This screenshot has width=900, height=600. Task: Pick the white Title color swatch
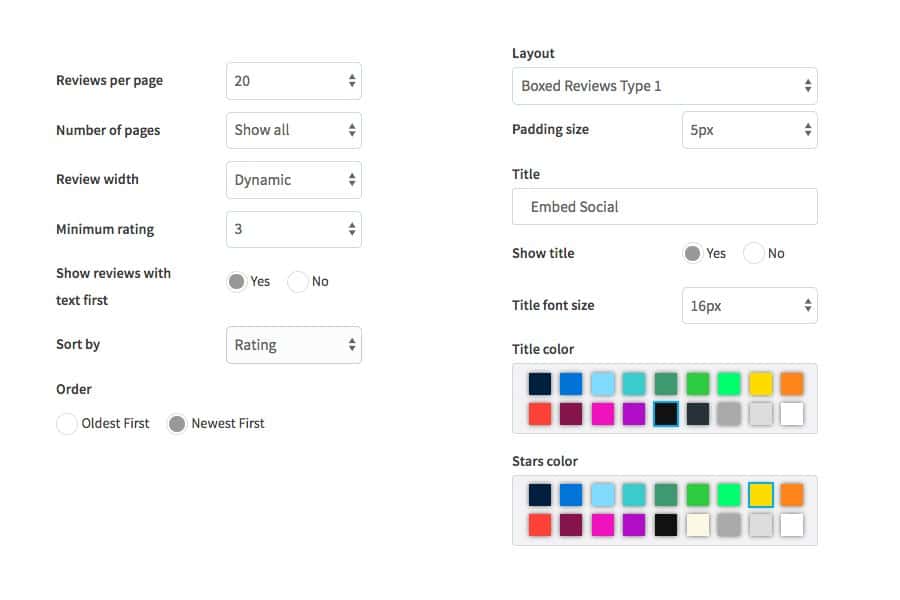coord(792,414)
